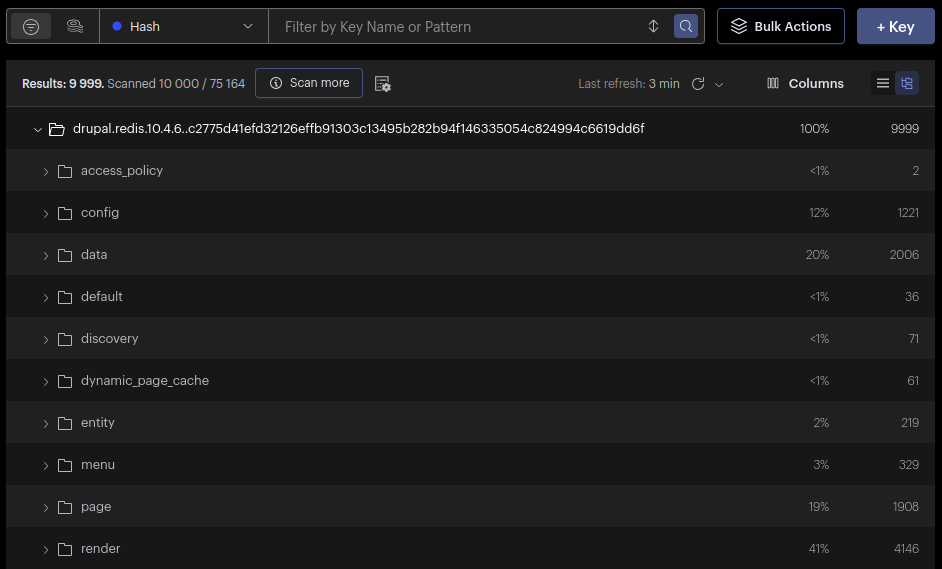This screenshot has width=942, height=569.
Task: Click the magnifier search button
Action: [x=686, y=27]
